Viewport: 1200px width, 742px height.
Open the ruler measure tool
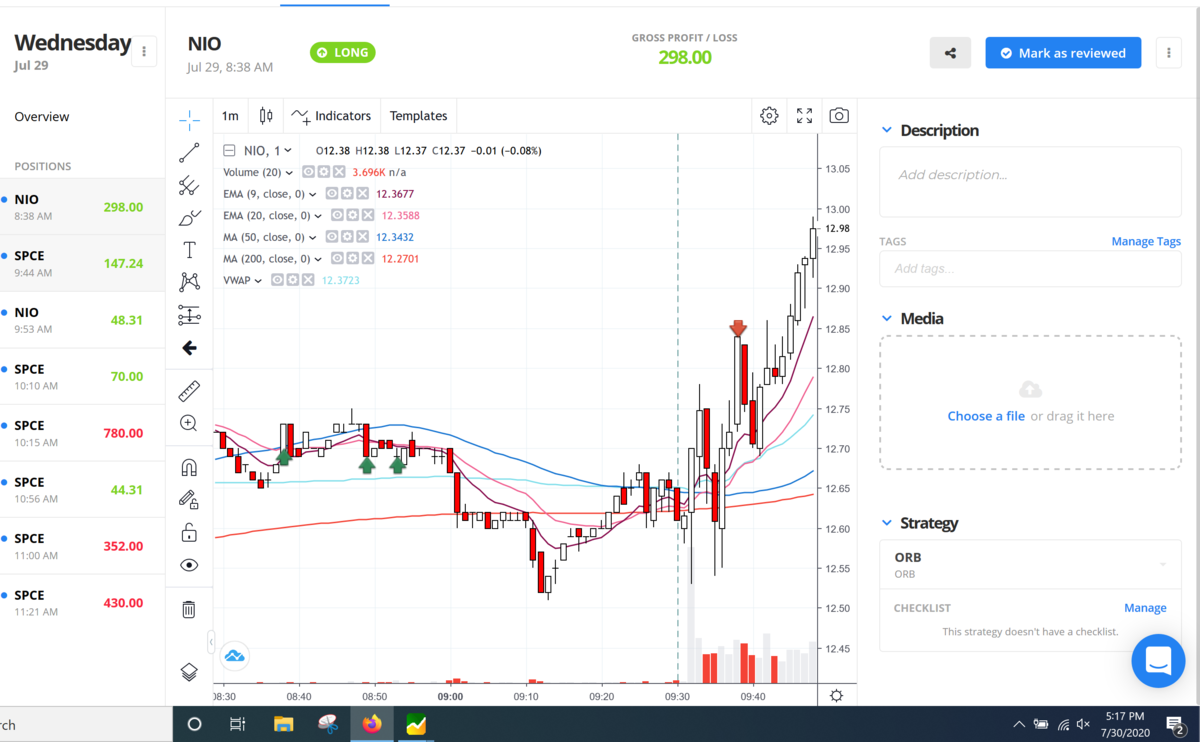click(x=189, y=391)
